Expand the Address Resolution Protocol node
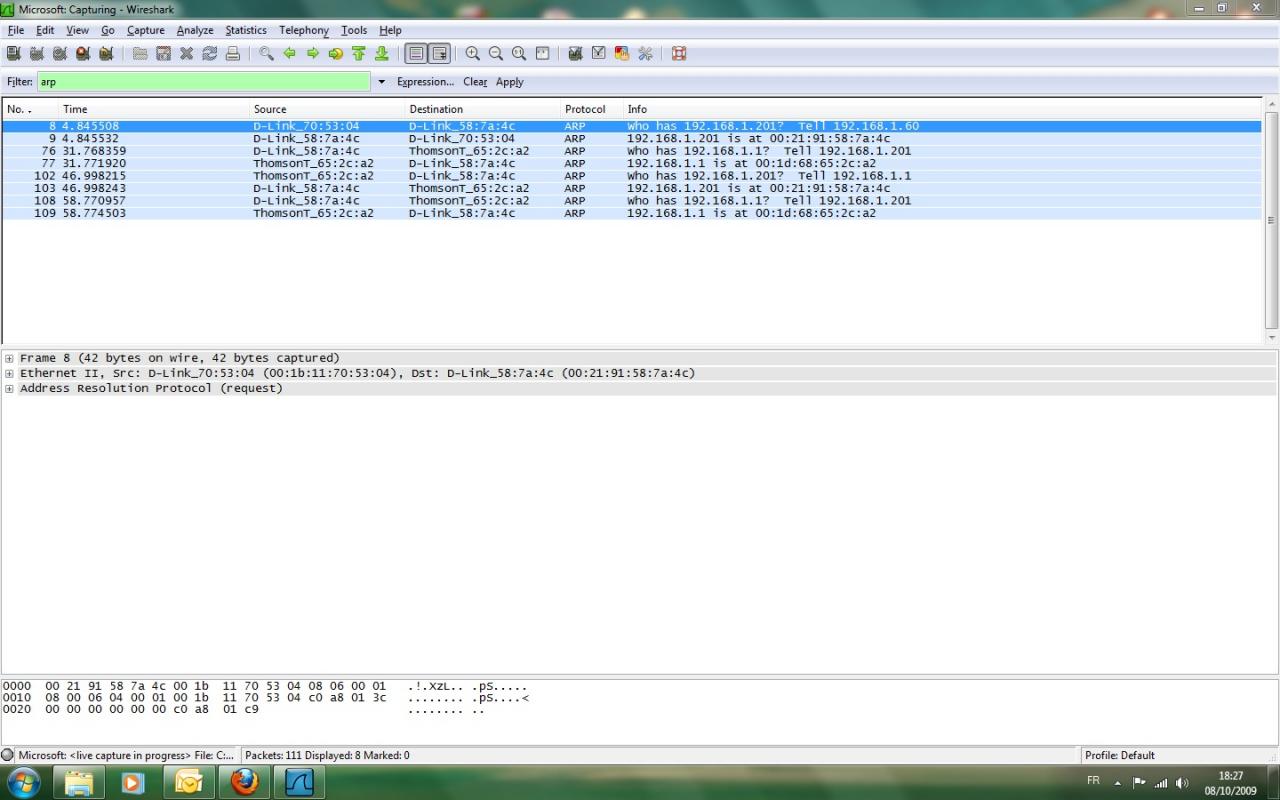Viewport: 1280px width, 800px height. click(9, 388)
